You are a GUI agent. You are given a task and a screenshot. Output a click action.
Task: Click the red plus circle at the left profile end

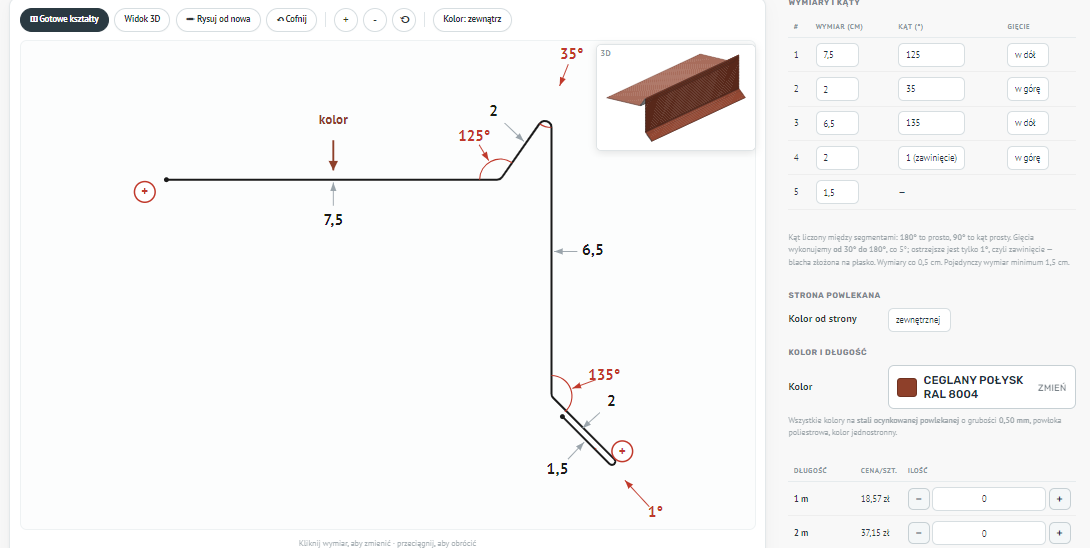145,191
